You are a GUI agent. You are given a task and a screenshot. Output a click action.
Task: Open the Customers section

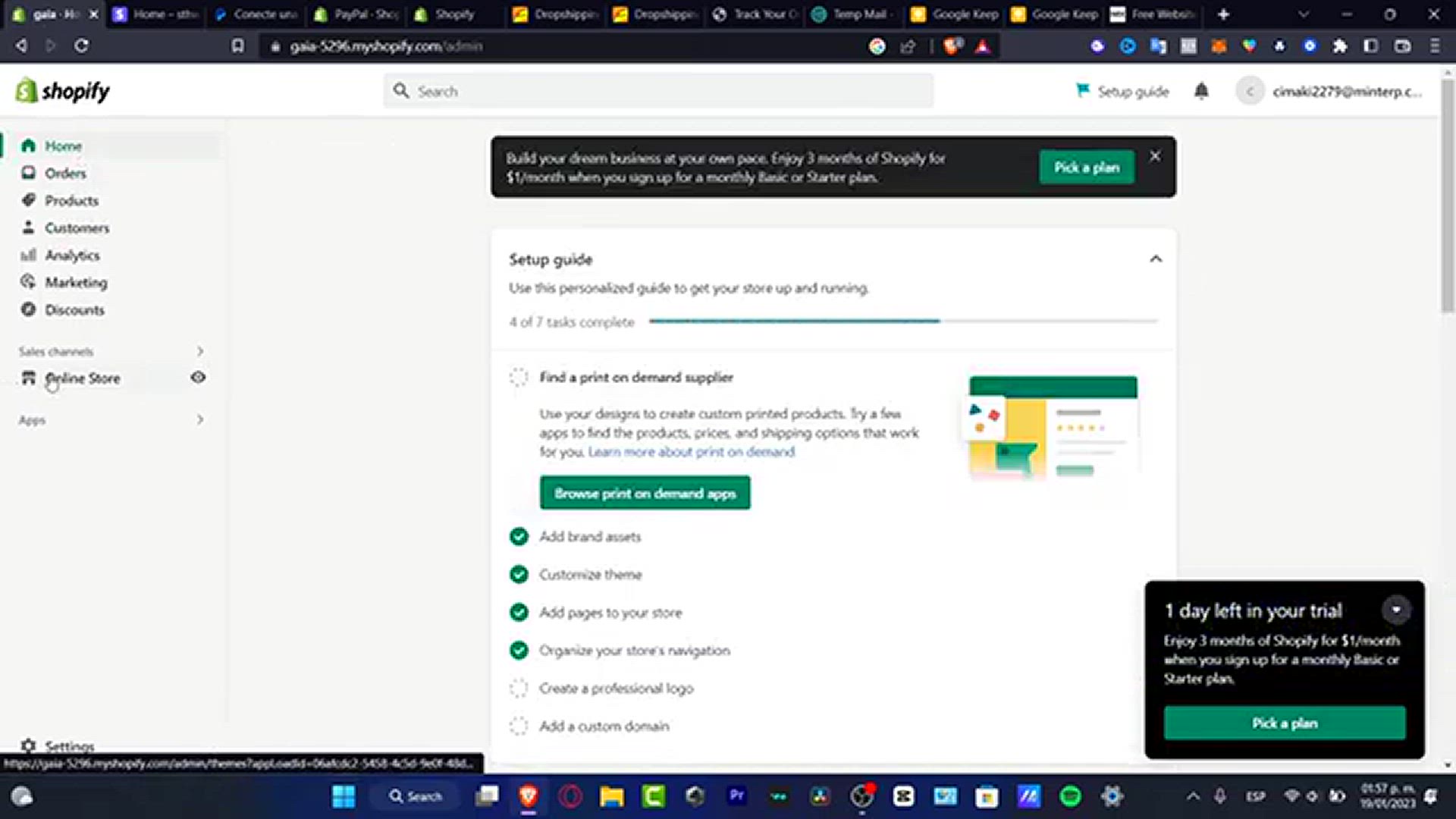point(76,227)
